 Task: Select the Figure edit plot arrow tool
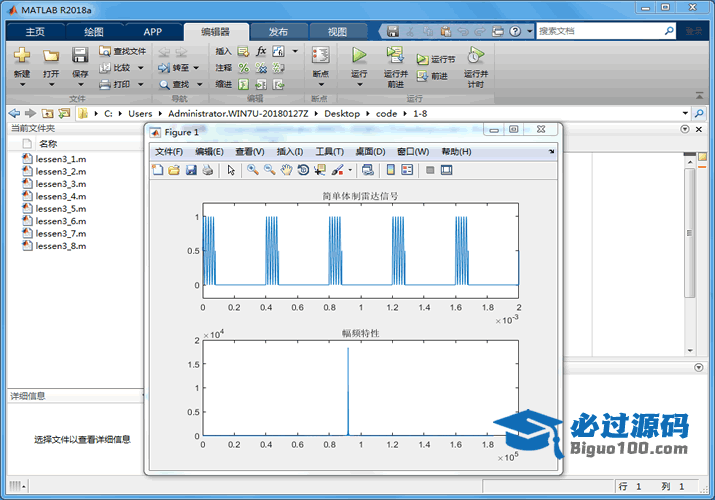tap(231, 170)
